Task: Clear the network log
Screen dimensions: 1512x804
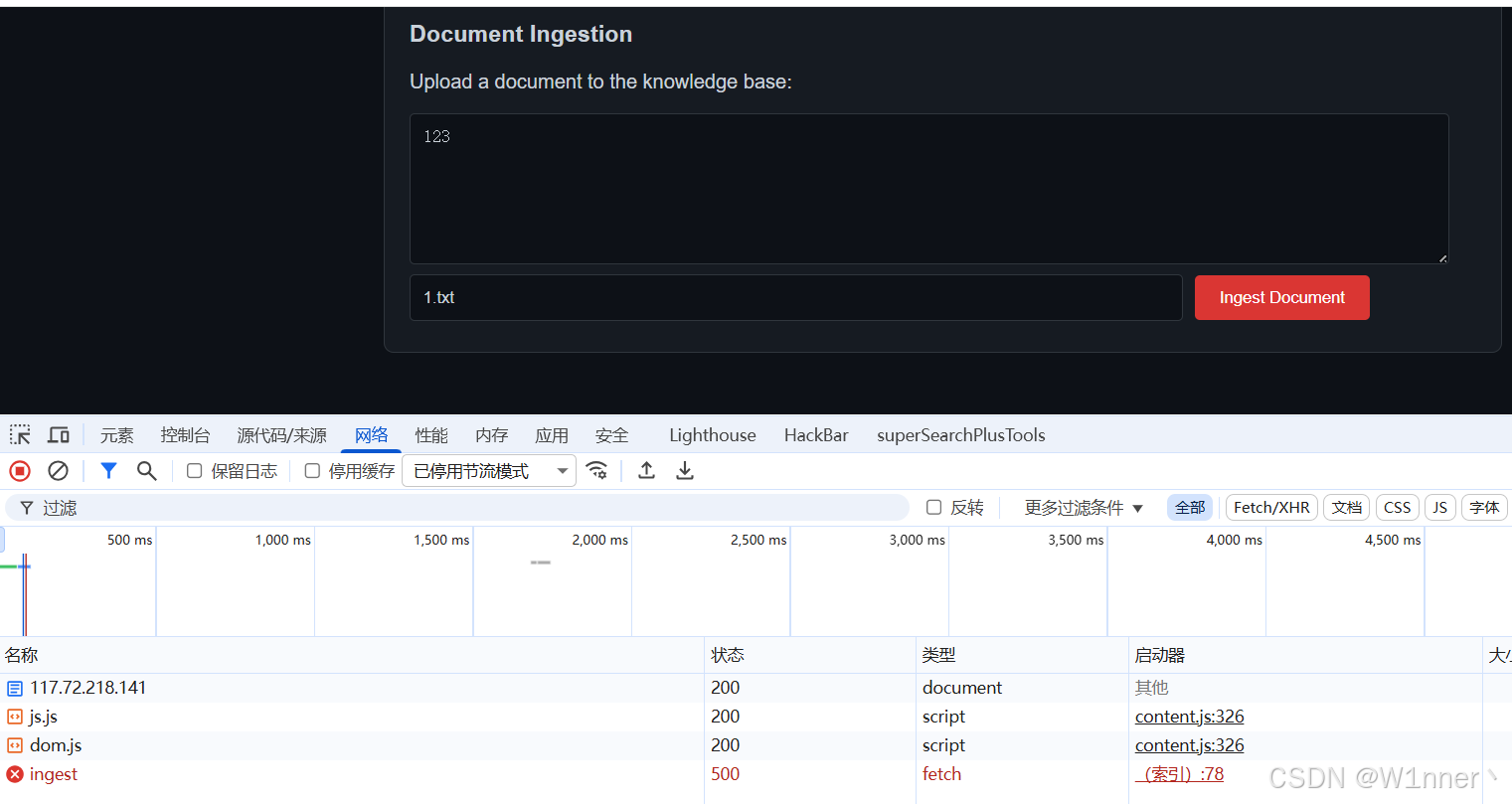Action: tap(59, 471)
